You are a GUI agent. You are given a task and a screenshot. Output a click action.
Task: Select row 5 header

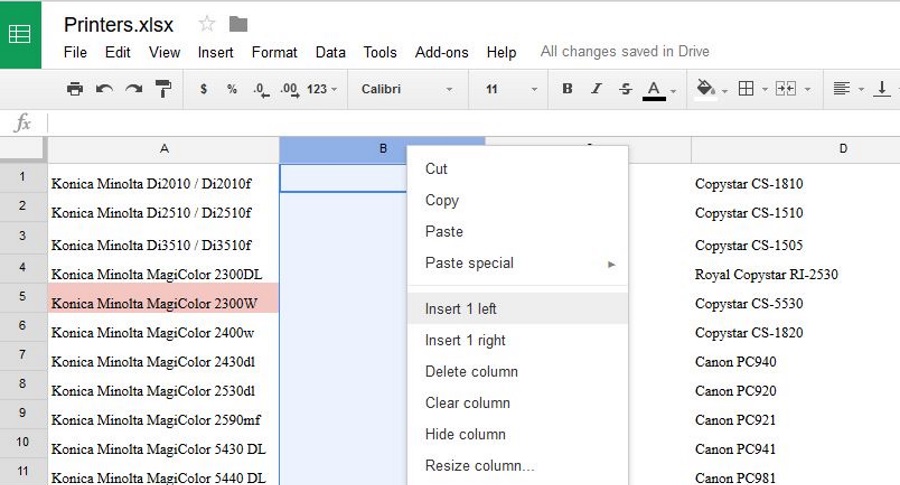22,297
